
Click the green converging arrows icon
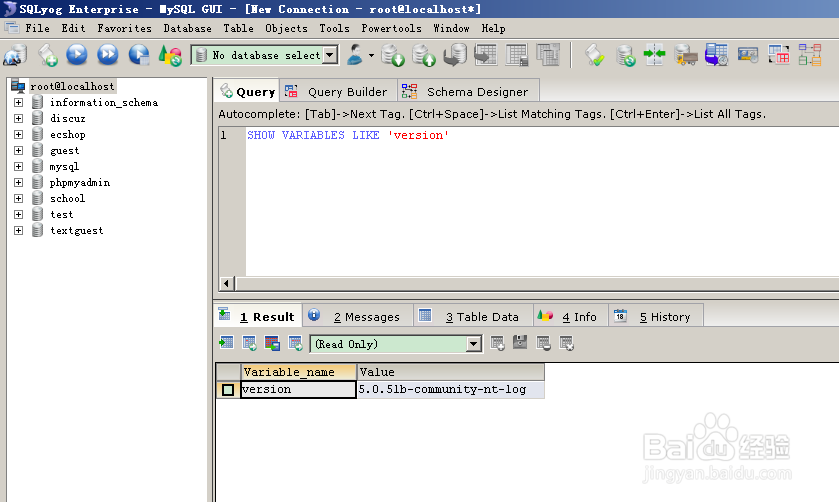click(654, 54)
